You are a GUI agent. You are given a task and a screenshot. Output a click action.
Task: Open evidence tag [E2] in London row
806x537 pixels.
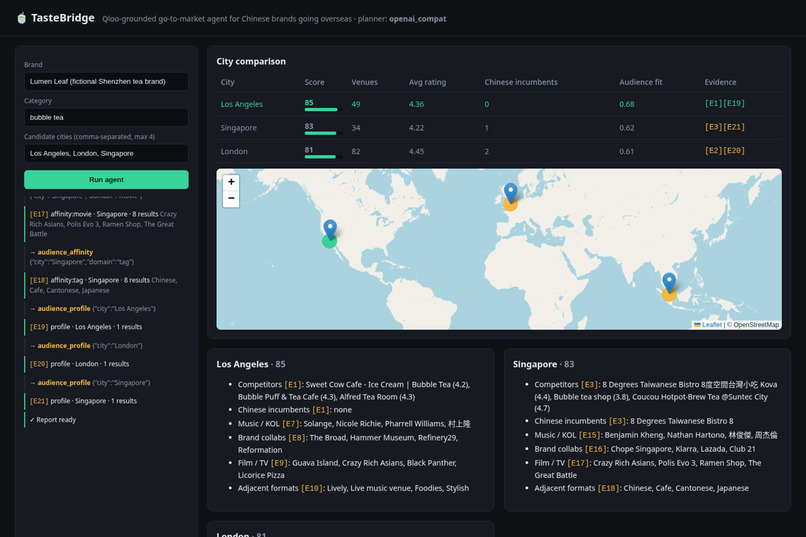tap(714, 151)
